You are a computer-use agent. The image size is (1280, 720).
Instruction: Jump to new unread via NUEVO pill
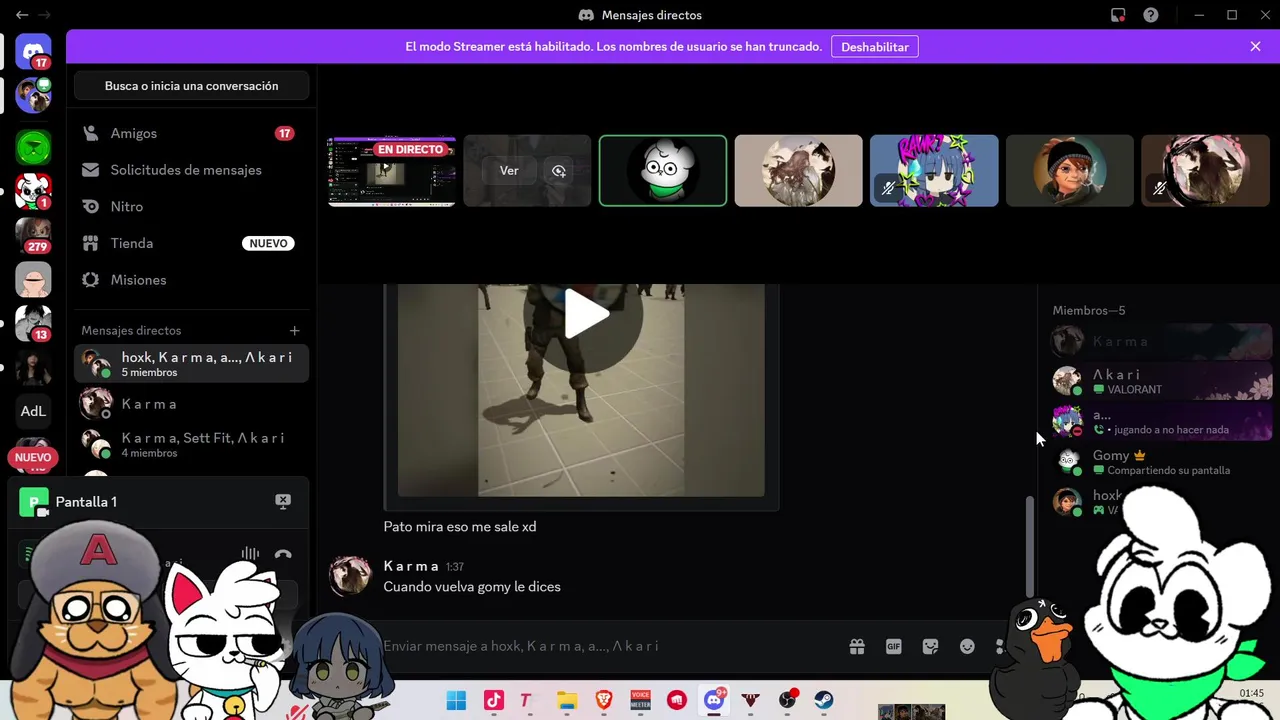33,457
